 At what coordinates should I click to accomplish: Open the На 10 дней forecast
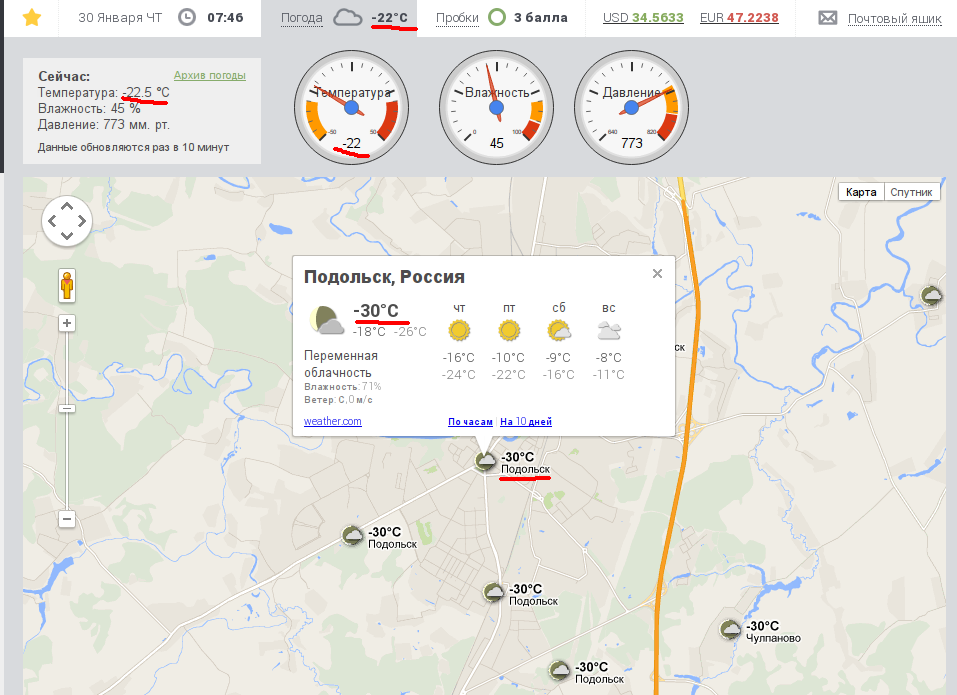(526, 422)
